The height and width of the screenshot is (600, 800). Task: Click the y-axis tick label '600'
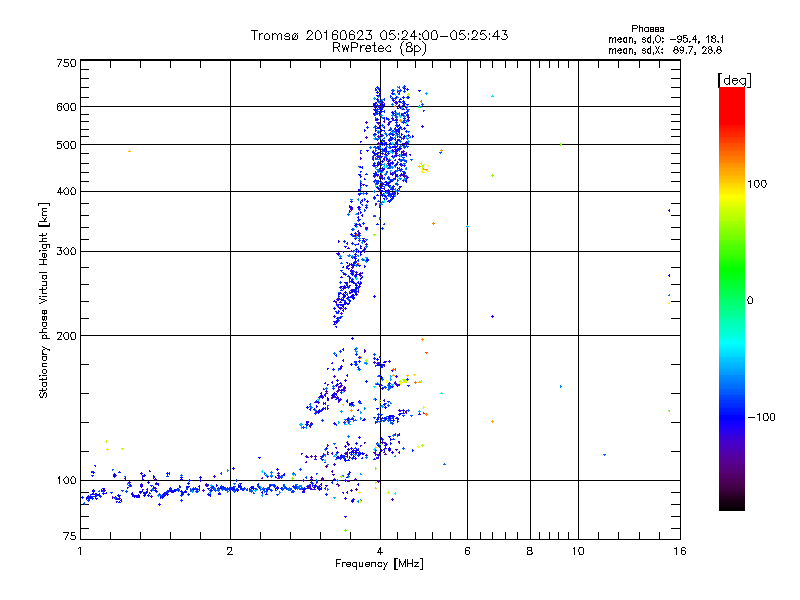tap(67, 107)
